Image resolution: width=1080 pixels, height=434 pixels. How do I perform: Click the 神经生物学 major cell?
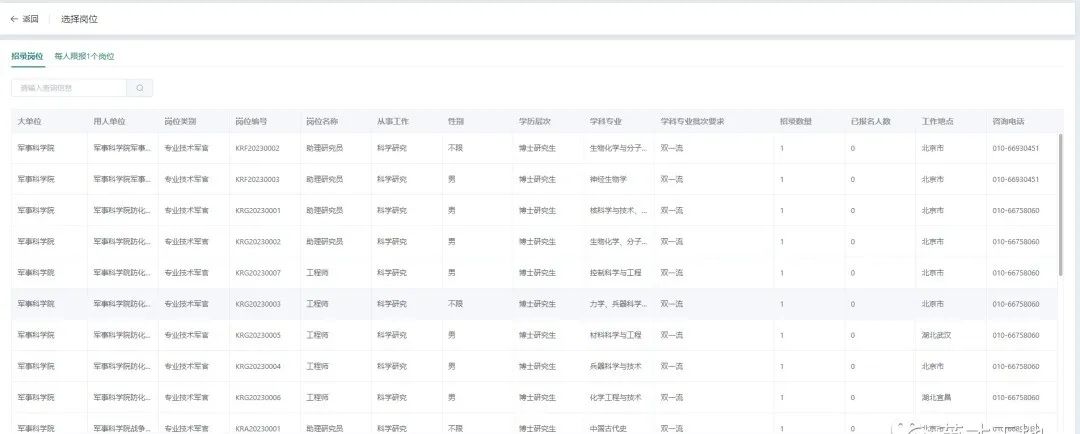tap(608, 179)
